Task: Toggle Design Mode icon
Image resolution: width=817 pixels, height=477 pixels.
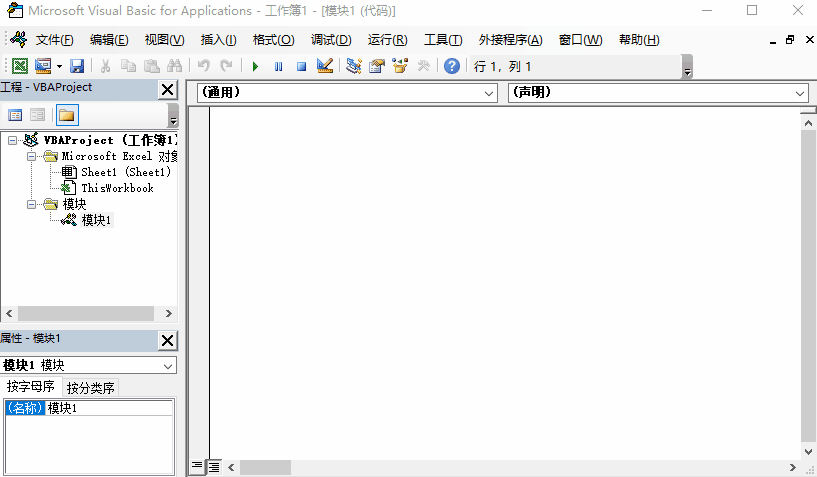Action: pos(325,66)
